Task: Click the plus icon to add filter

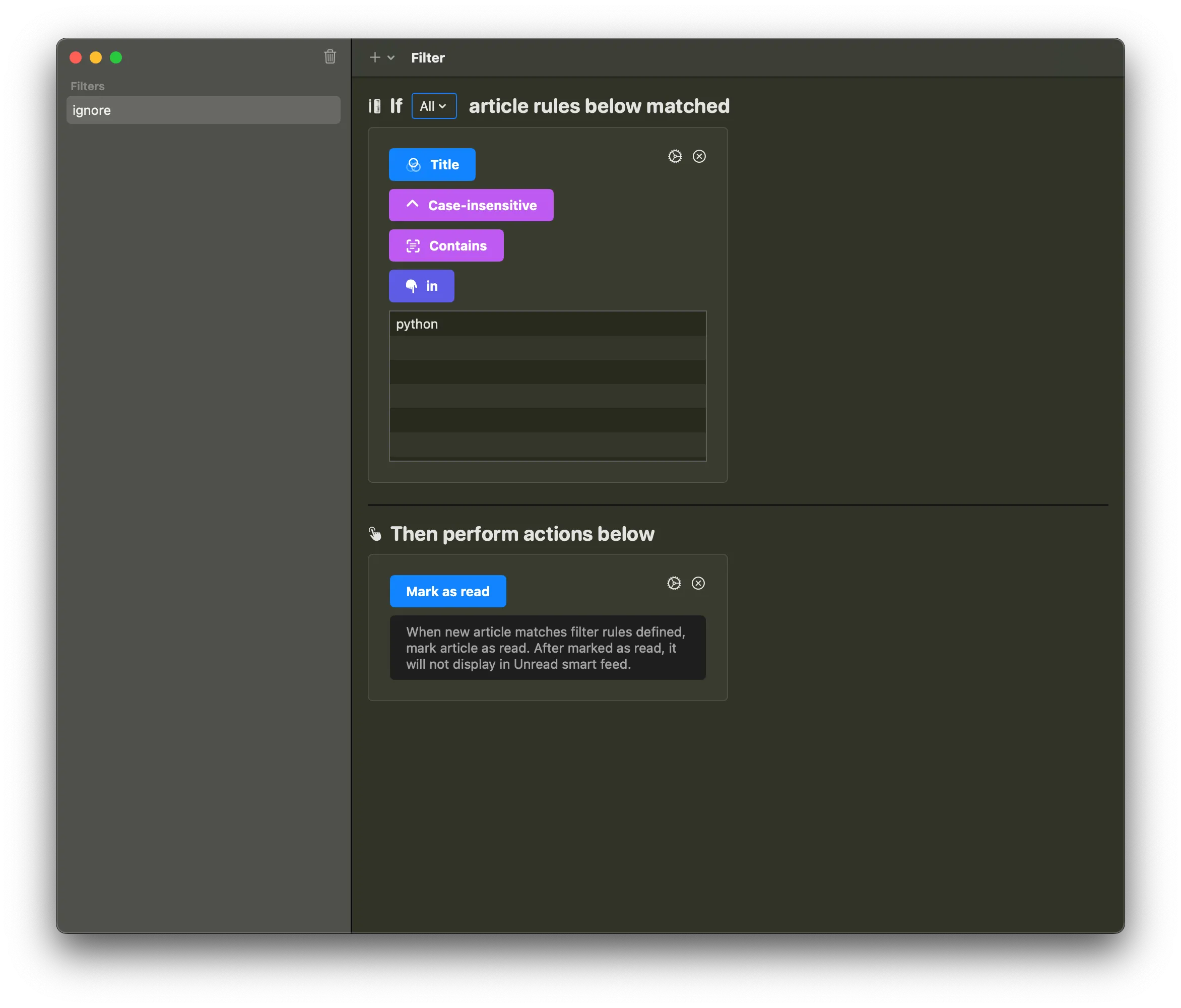Action: click(x=374, y=57)
